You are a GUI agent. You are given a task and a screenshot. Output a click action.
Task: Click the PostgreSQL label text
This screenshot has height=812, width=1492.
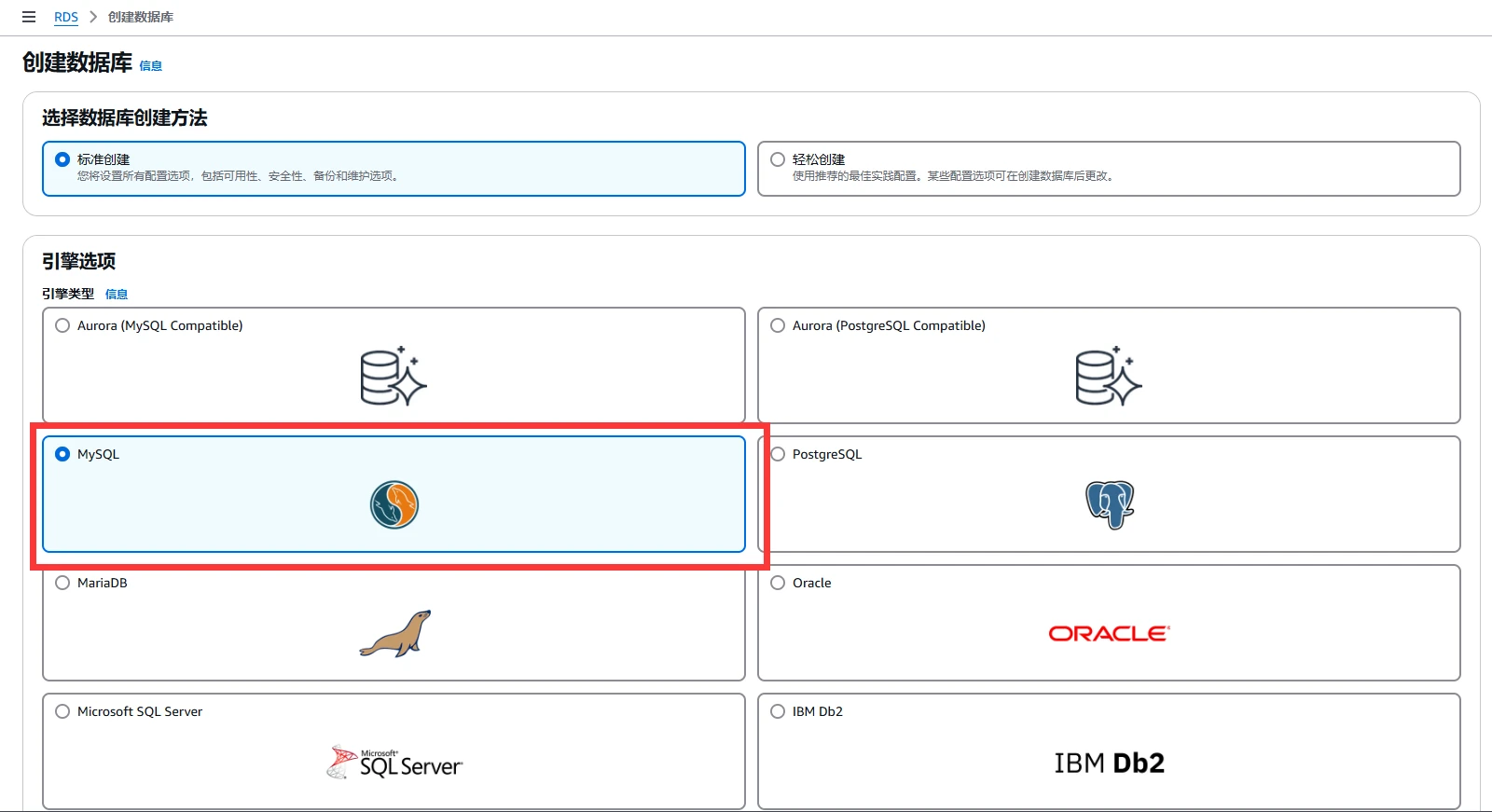coord(827,454)
